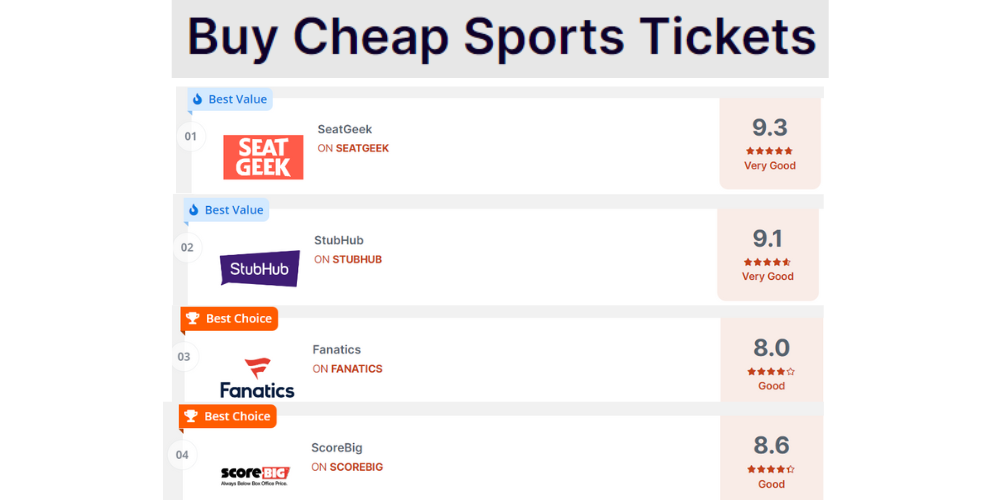This screenshot has height=500, width=1000.
Task: Click the ScoreBig logo
Action: point(255,474)
